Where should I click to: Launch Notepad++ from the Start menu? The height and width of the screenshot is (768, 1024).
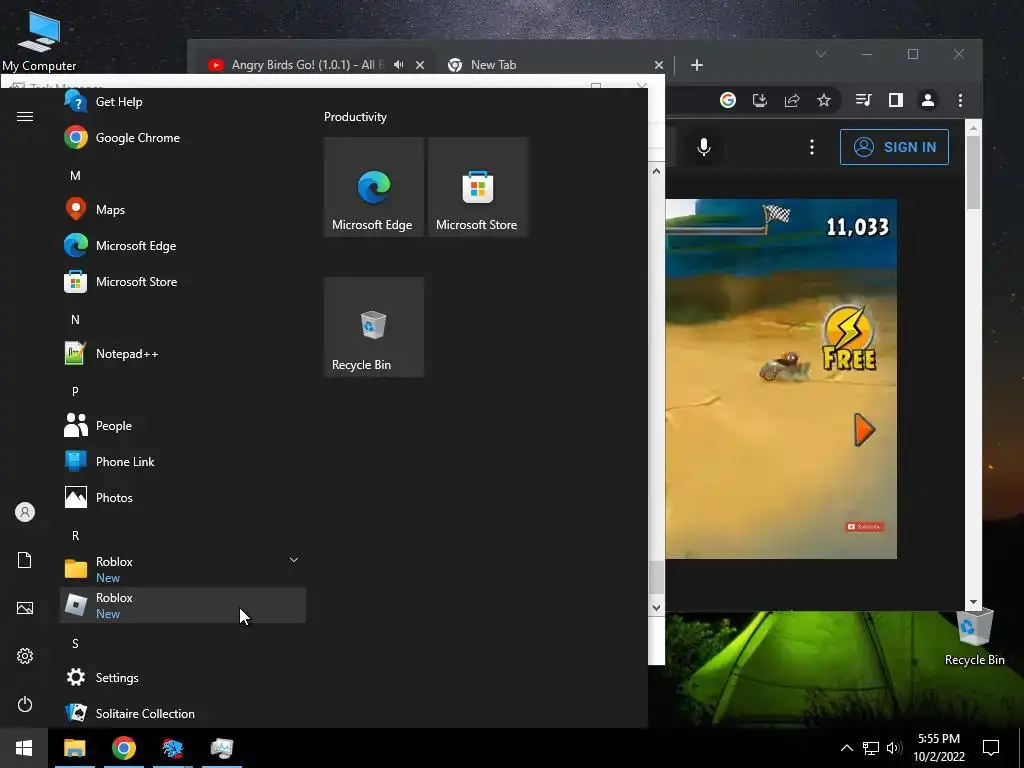(x=183, y=353)
